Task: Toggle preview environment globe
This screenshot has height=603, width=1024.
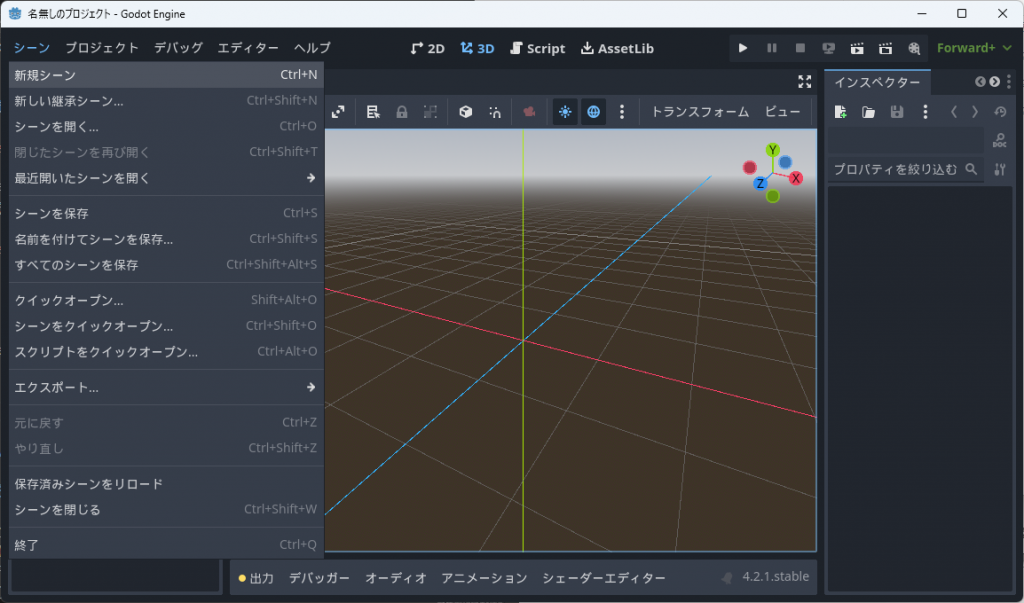Action: click(593, 112)
